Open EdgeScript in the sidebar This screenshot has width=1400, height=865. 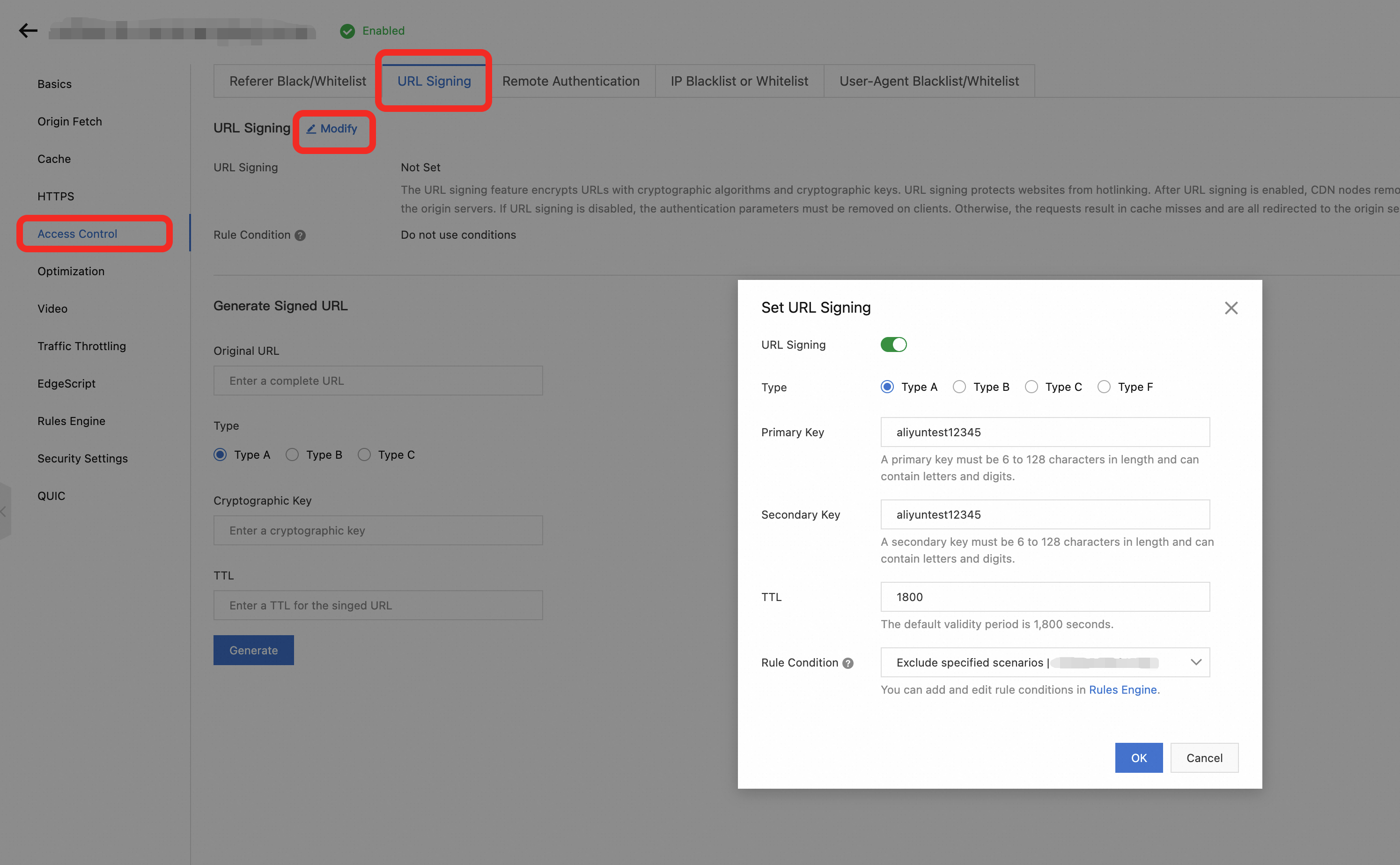(66, 384)
